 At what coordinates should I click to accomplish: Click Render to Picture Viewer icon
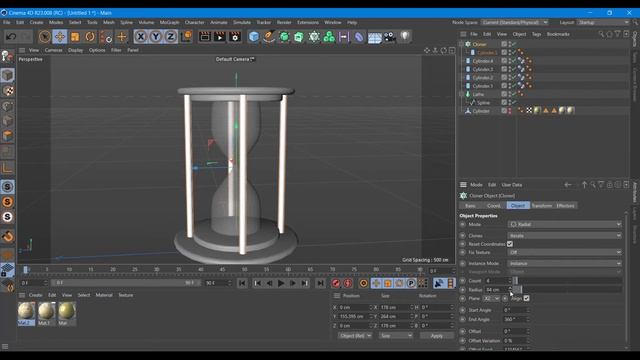pyautogui.click(x=220, y=37)
